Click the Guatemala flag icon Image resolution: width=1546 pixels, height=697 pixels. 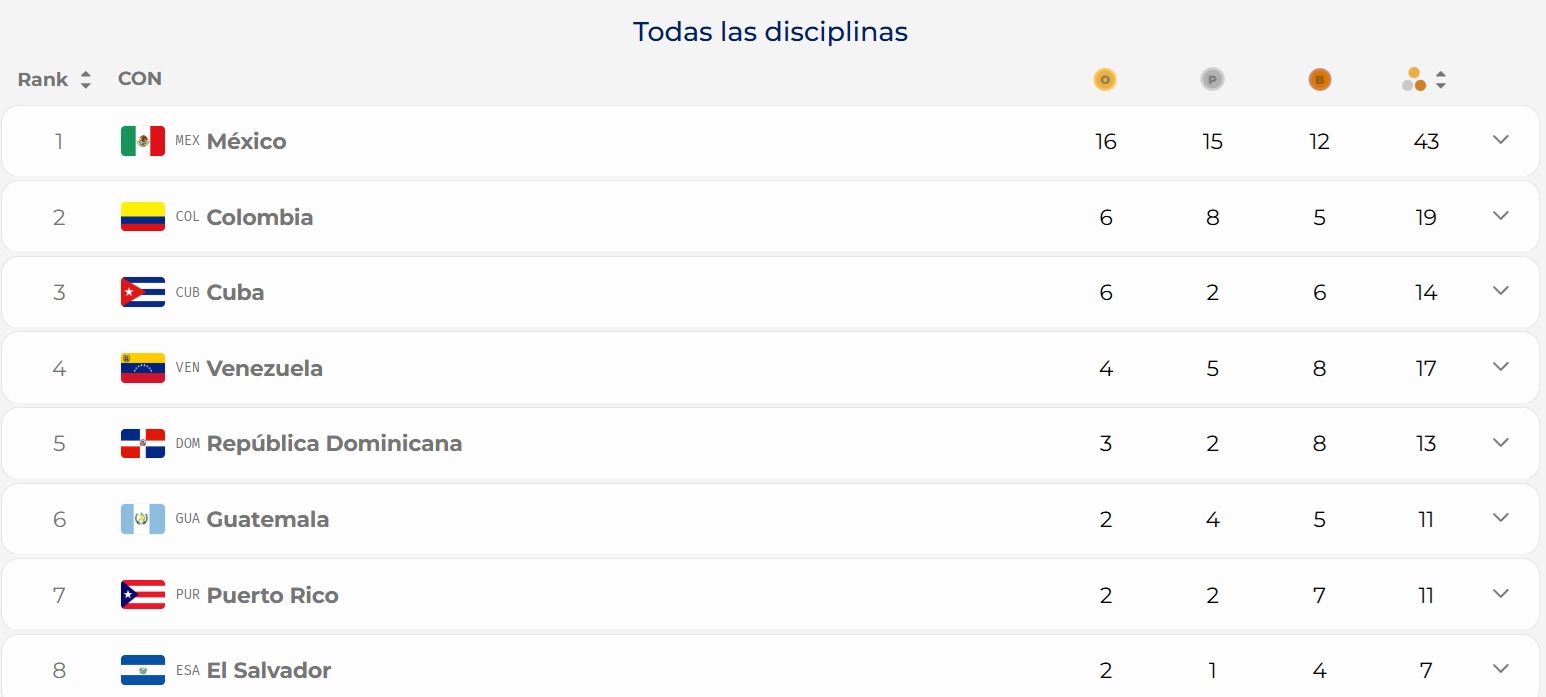click(x=143, y=519)
